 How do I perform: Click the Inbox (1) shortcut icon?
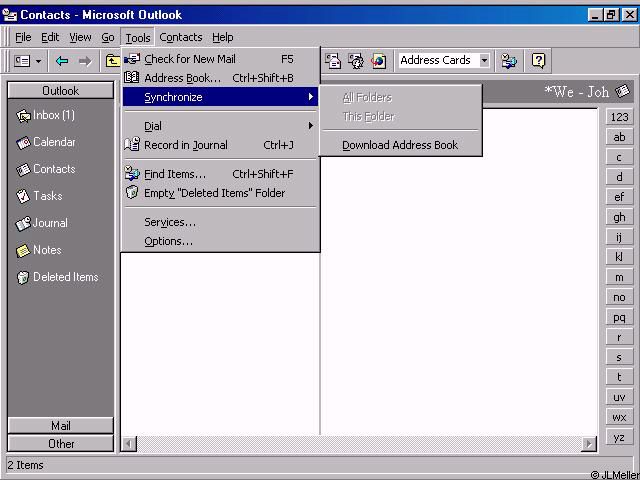[x=23, y=116]
